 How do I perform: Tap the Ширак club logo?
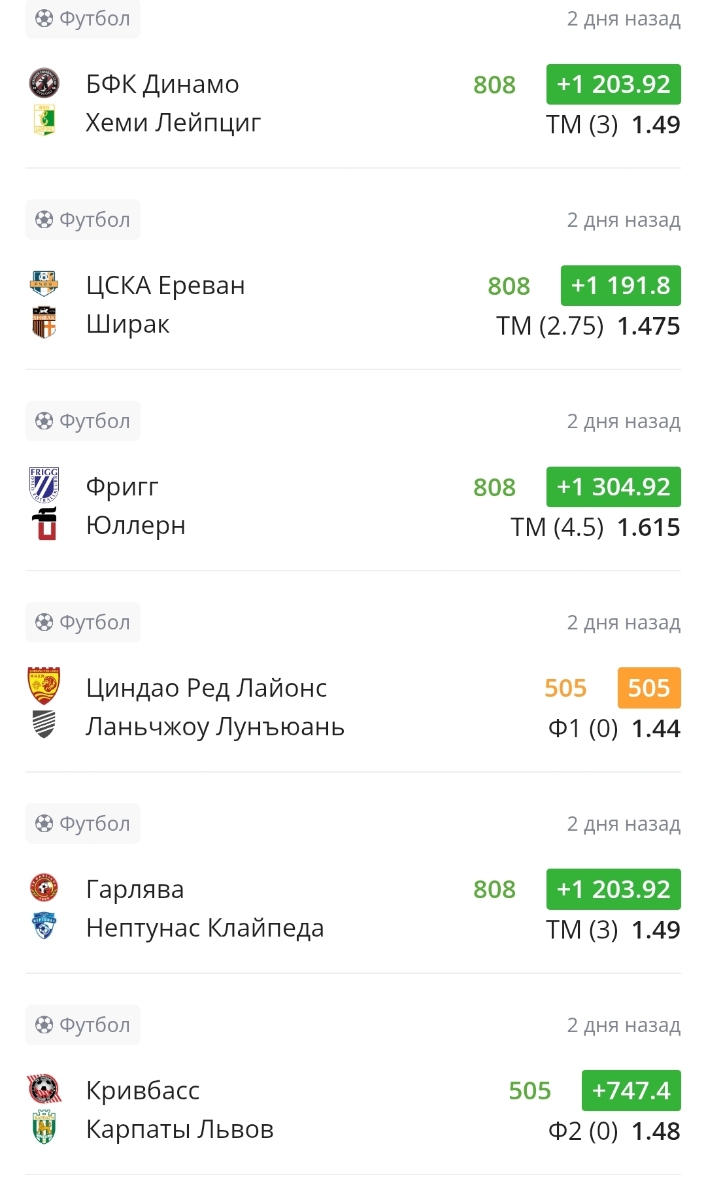pos(44,324)
